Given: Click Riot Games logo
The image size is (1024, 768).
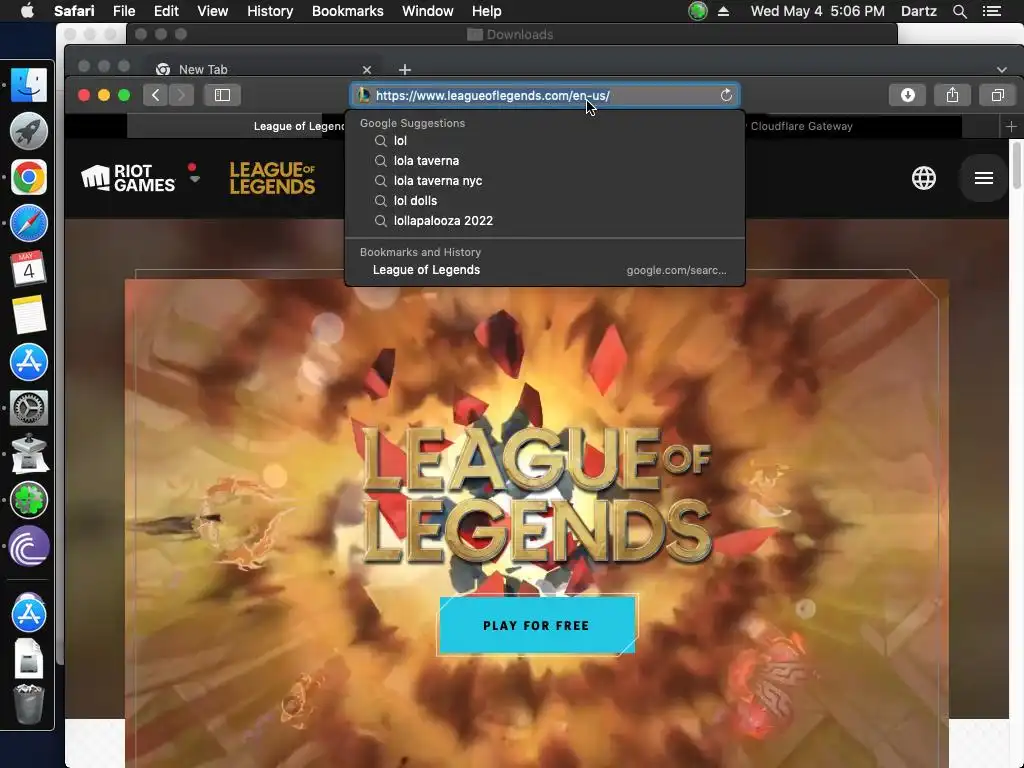Looking at the screenshot, I should click(128, 178).
